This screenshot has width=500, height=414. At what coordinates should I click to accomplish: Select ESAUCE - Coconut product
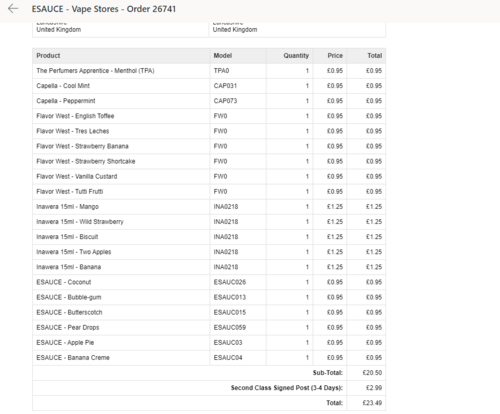(x=63, y=282)
